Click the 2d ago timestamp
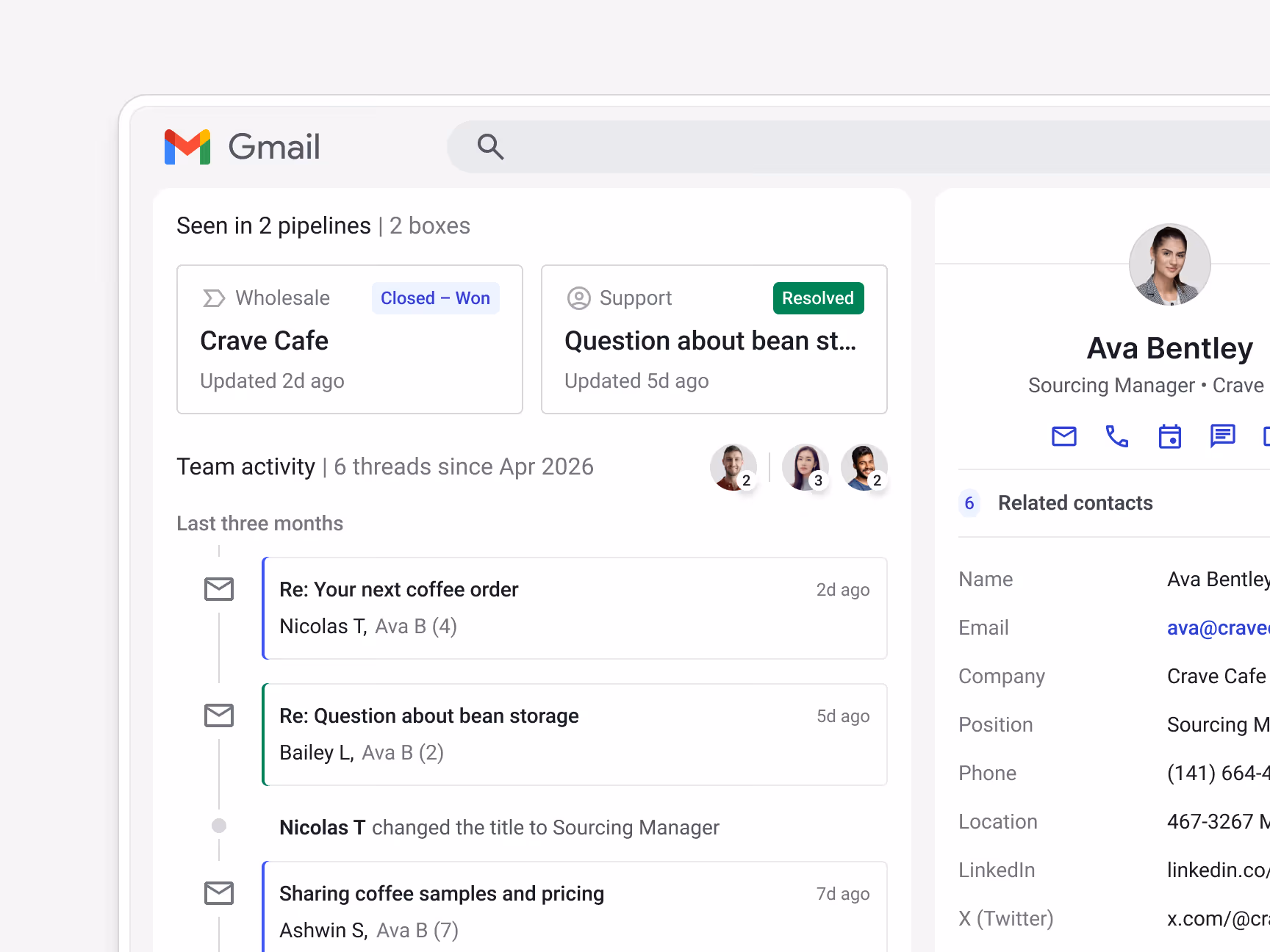1270x952 pixels. (x=843, y=590)
